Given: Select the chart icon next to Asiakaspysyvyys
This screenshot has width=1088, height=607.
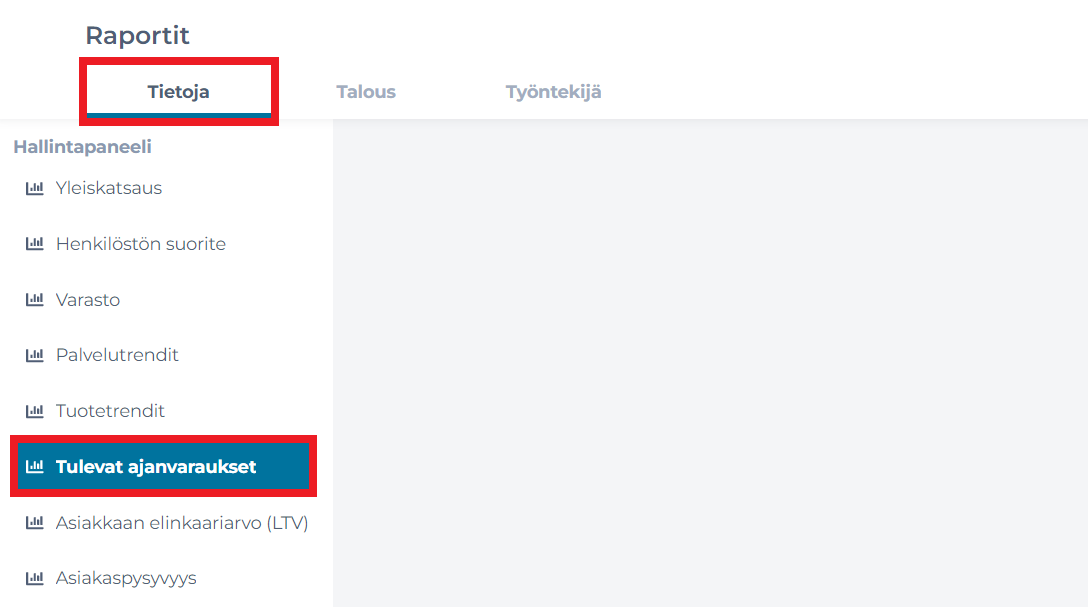Looking at the screenshot, I should click(x=35, y=578).
